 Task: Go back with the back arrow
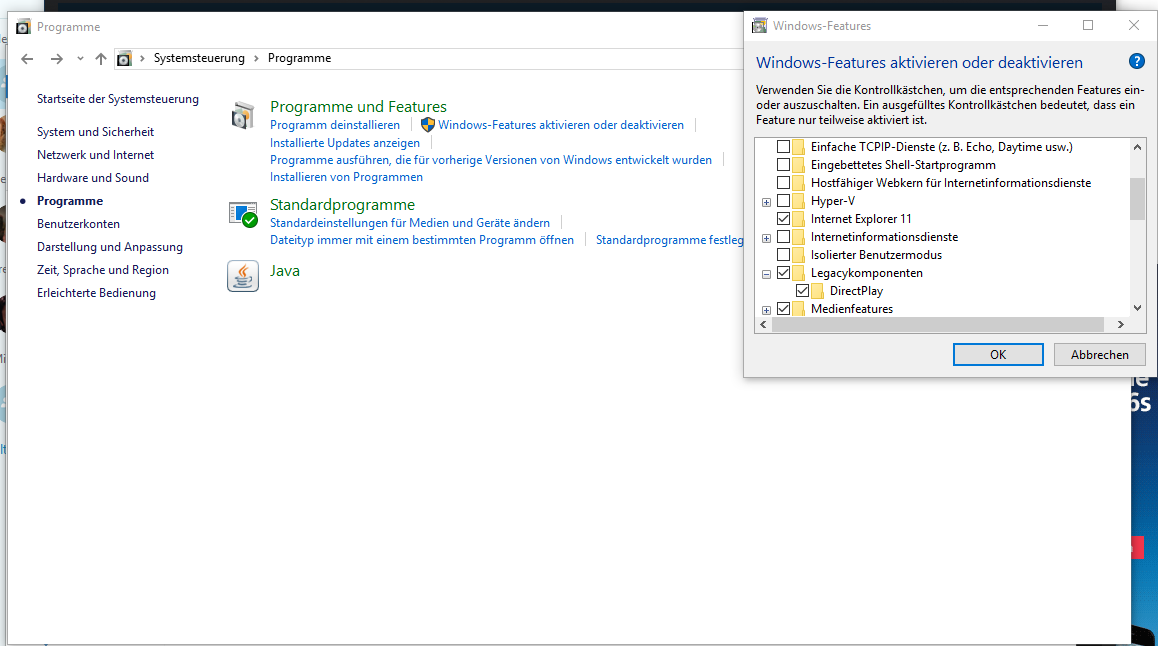click(27, 58)
